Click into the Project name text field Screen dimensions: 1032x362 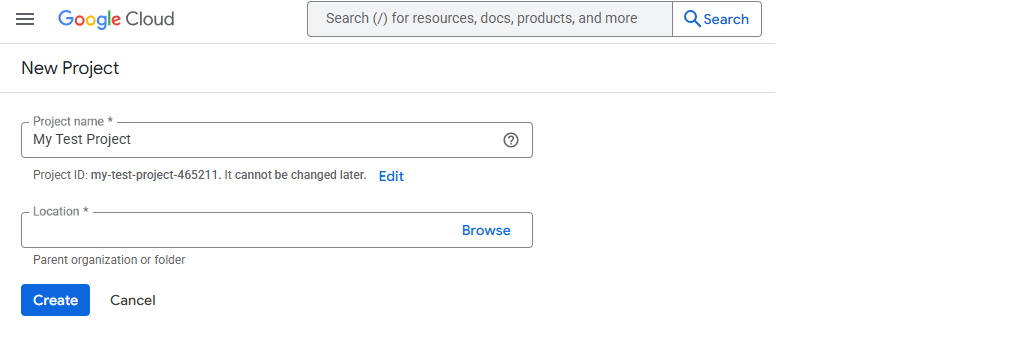(x=276, y=140)
